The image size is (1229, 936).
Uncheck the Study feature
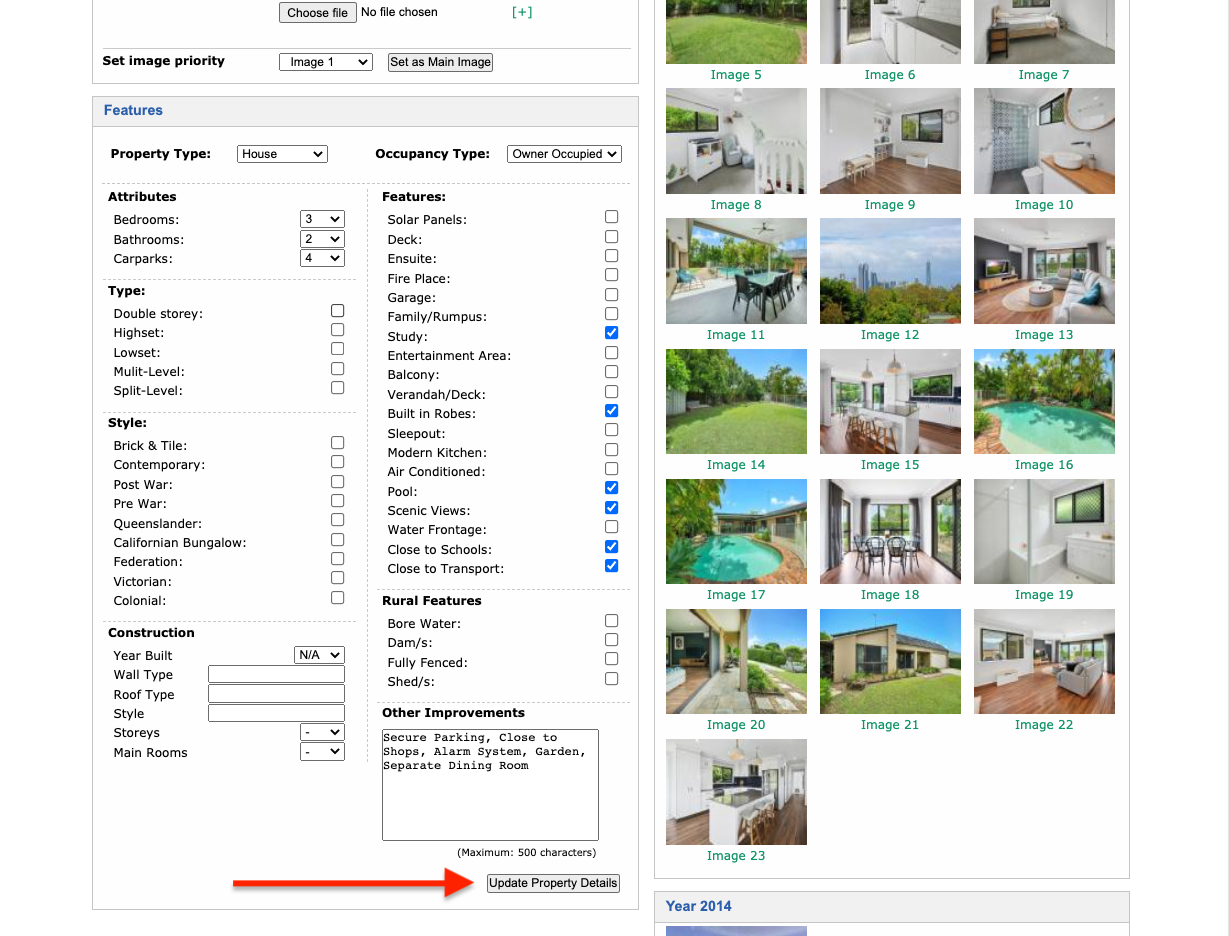pos(611,332)
